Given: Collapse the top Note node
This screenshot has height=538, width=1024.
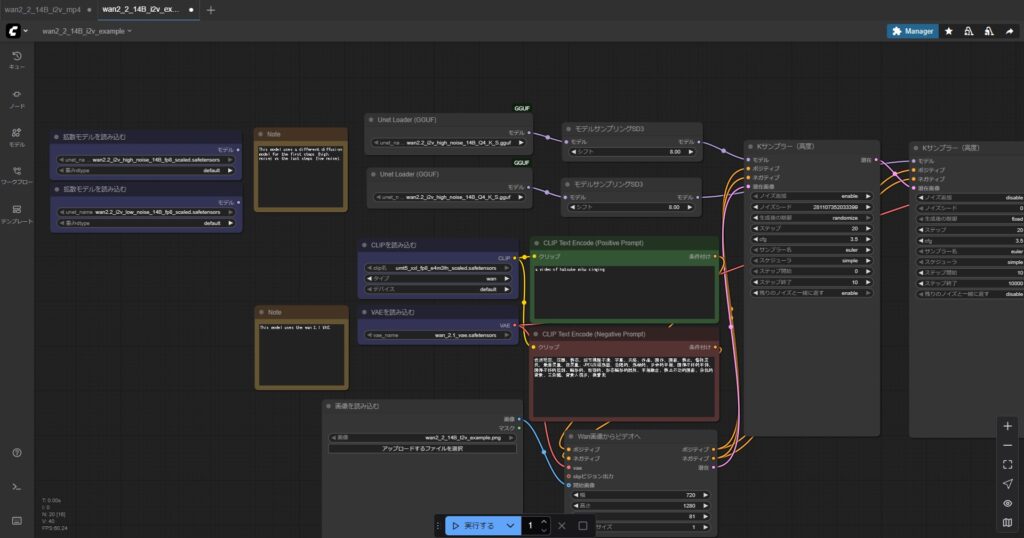Looking at the screenshot, I should pyautogui.click(x=261, y=134).
